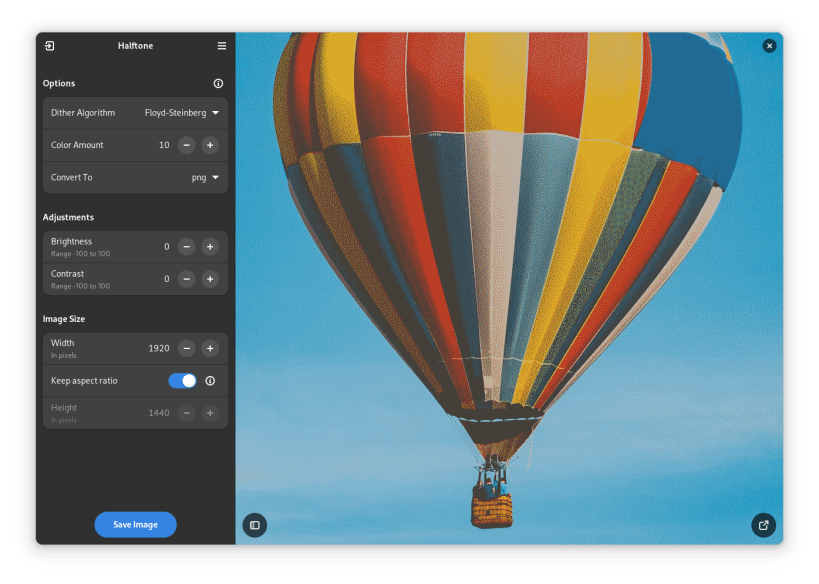Click the hot air balloon preview image

point(509,288)
